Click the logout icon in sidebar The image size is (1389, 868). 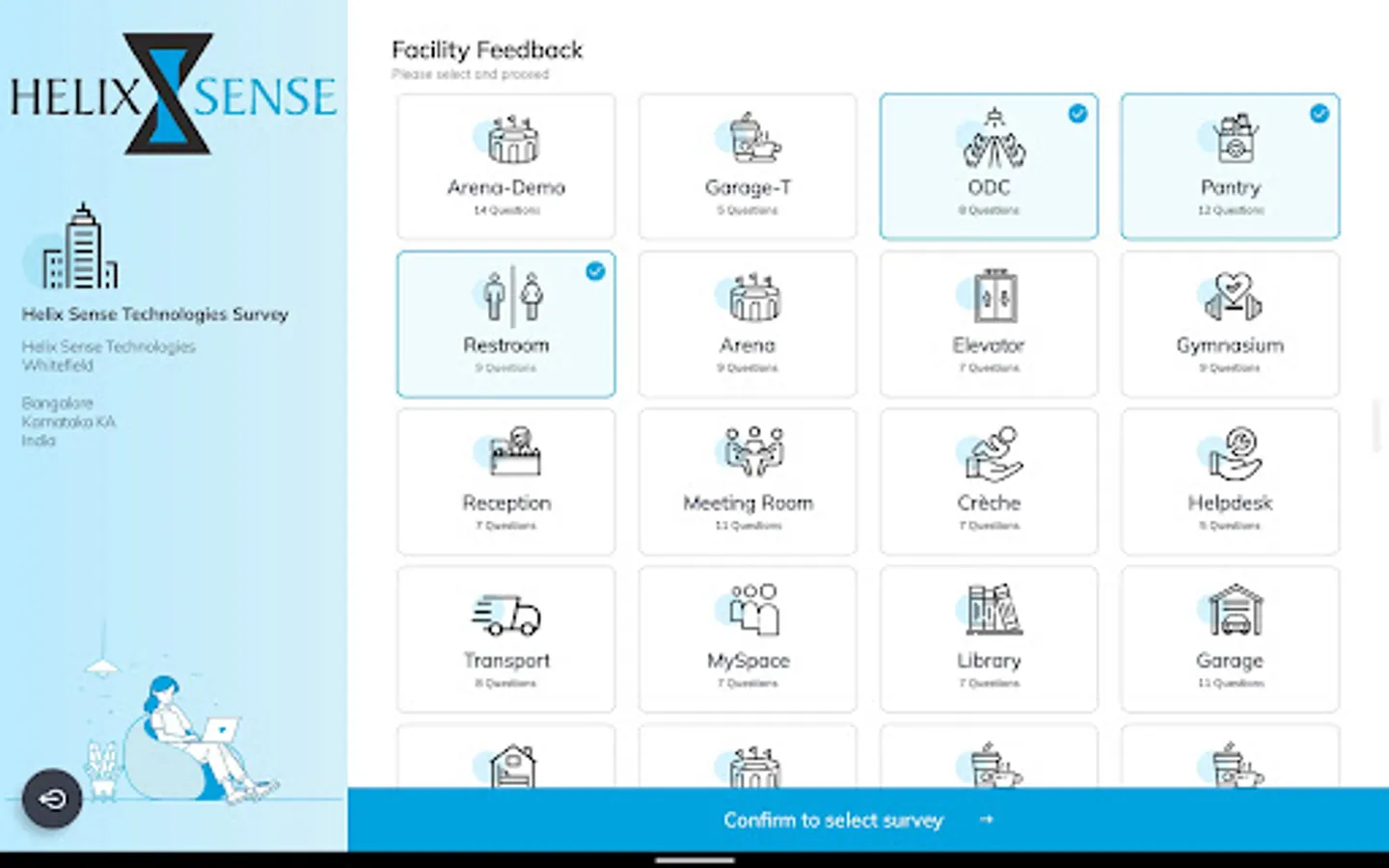tap(51, 799)
